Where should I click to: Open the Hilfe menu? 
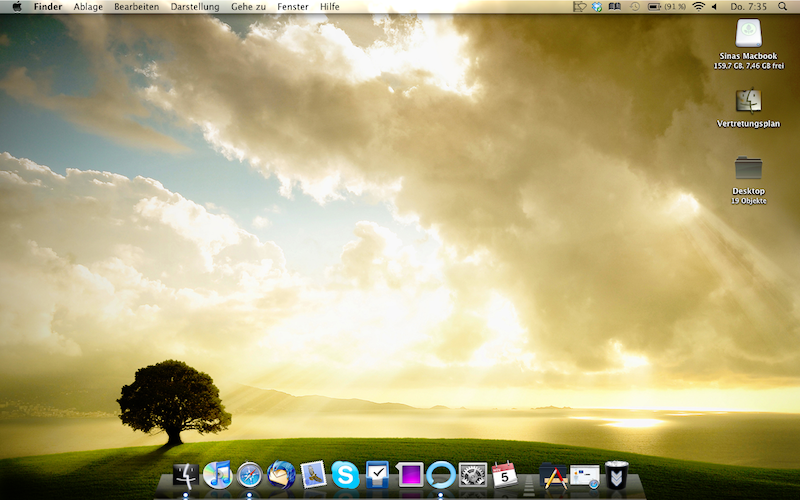pos(330,7)
